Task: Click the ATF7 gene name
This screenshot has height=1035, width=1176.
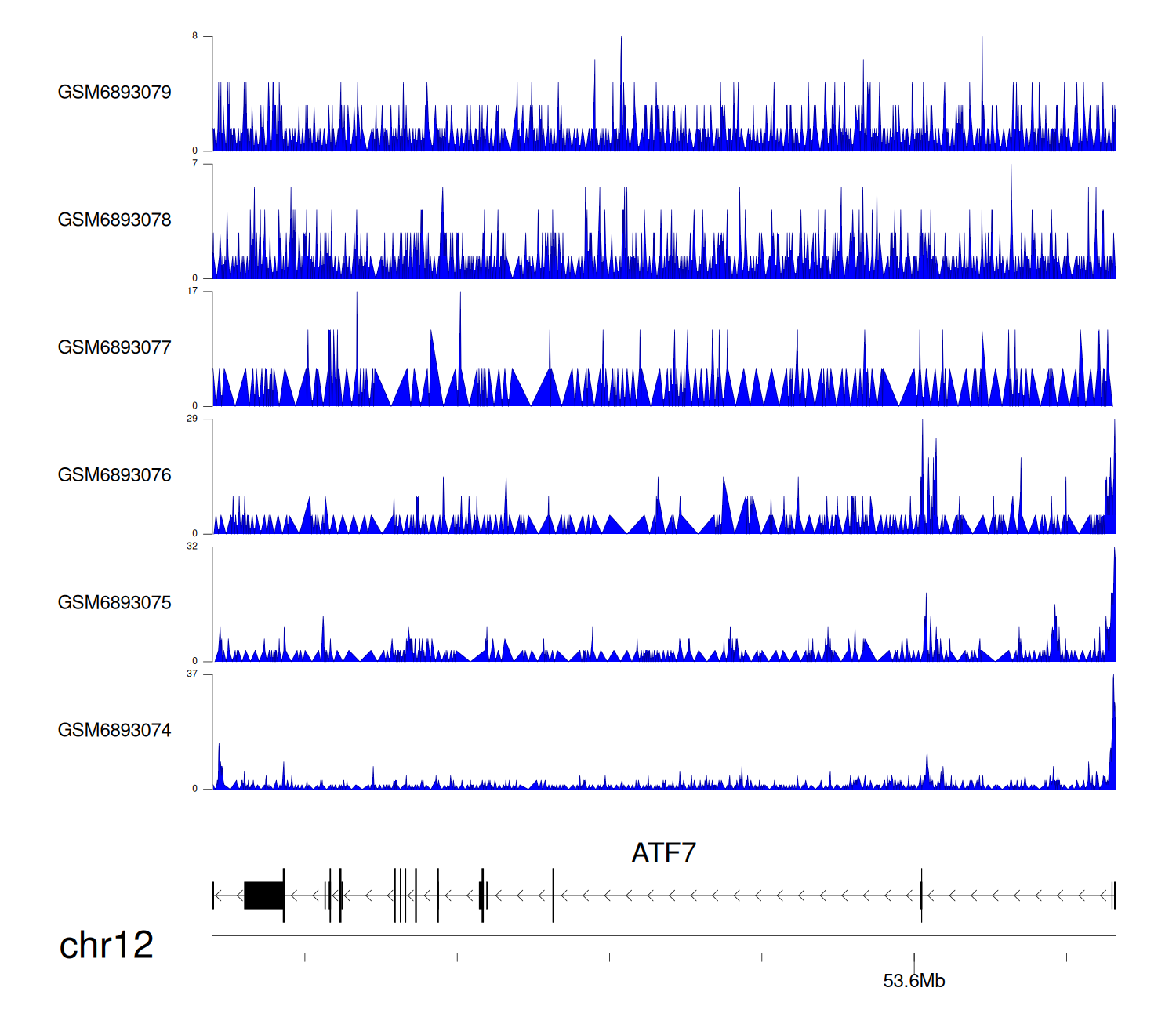Action: point(663,853)
